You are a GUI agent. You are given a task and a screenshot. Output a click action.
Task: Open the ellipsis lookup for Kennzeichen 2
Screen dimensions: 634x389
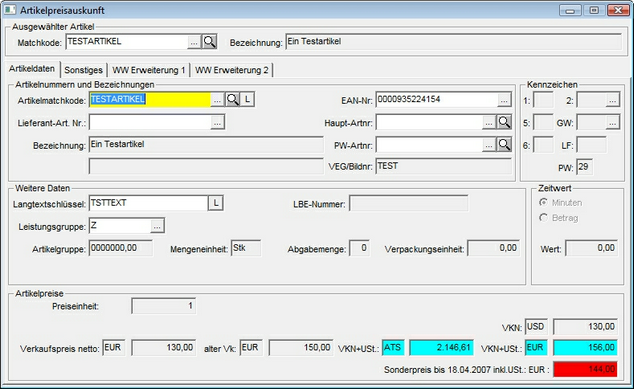[x=613, y=100]
